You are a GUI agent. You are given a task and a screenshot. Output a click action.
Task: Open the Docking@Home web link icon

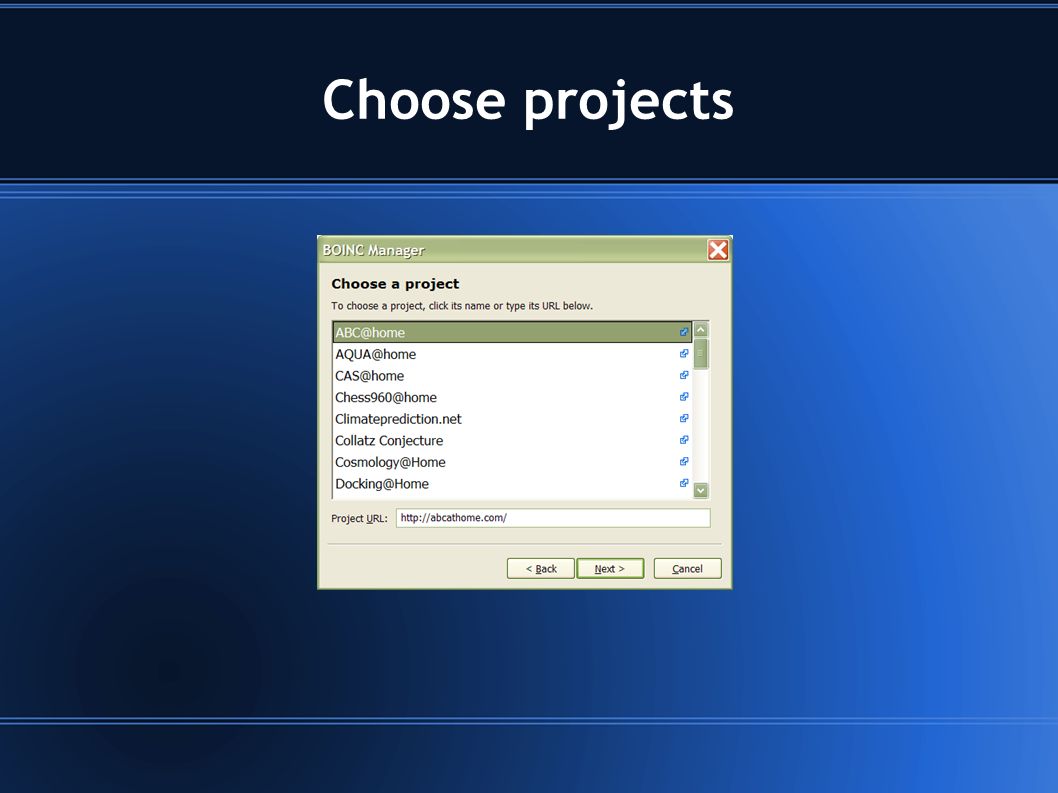684,483
